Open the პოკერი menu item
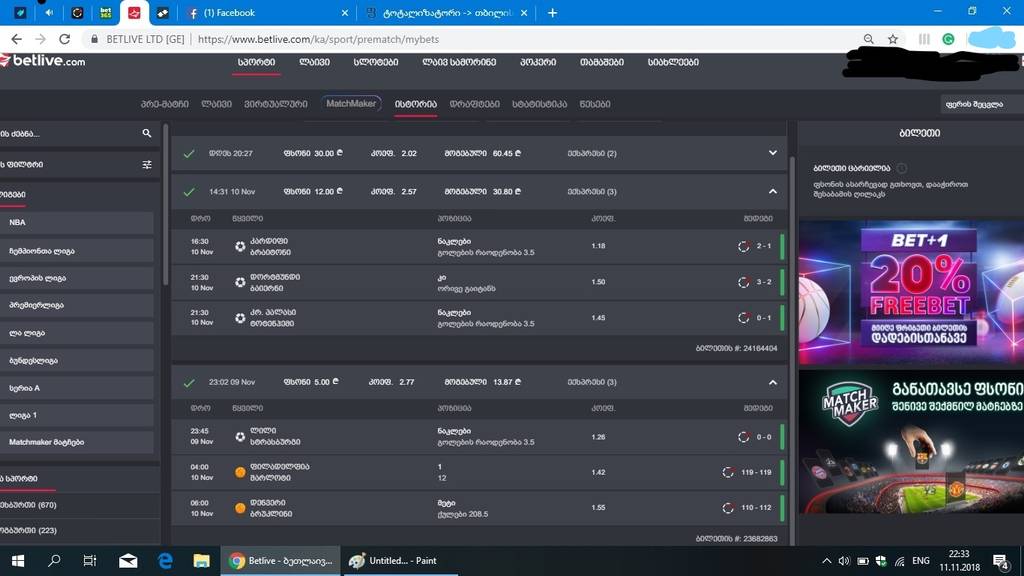This screenshot has width=1024, height=576. pos(538,62)
